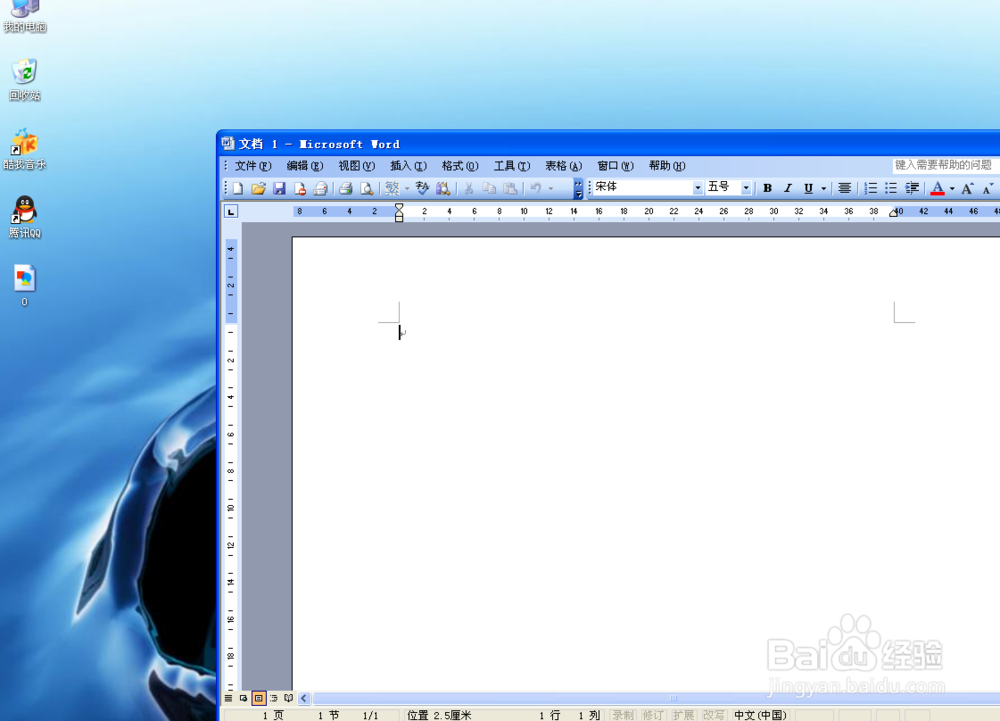Viewport: 1000px width, 721px height.
Task: Print the document with printer icon
Action: (346, 189)
